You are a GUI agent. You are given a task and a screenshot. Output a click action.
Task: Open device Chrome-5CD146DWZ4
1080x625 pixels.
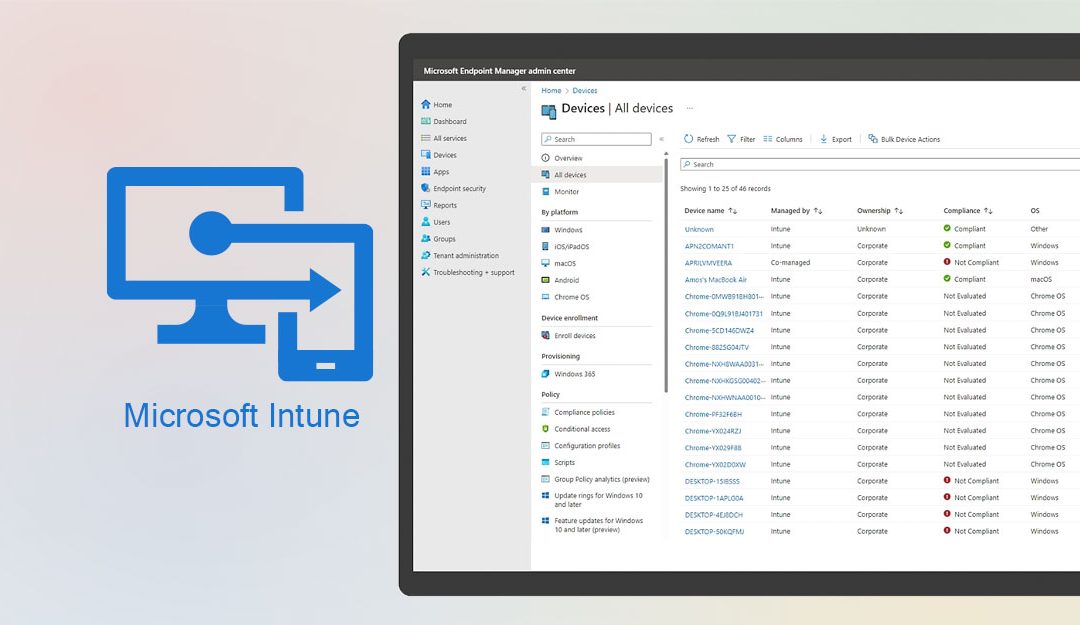[x=719, y=330]
